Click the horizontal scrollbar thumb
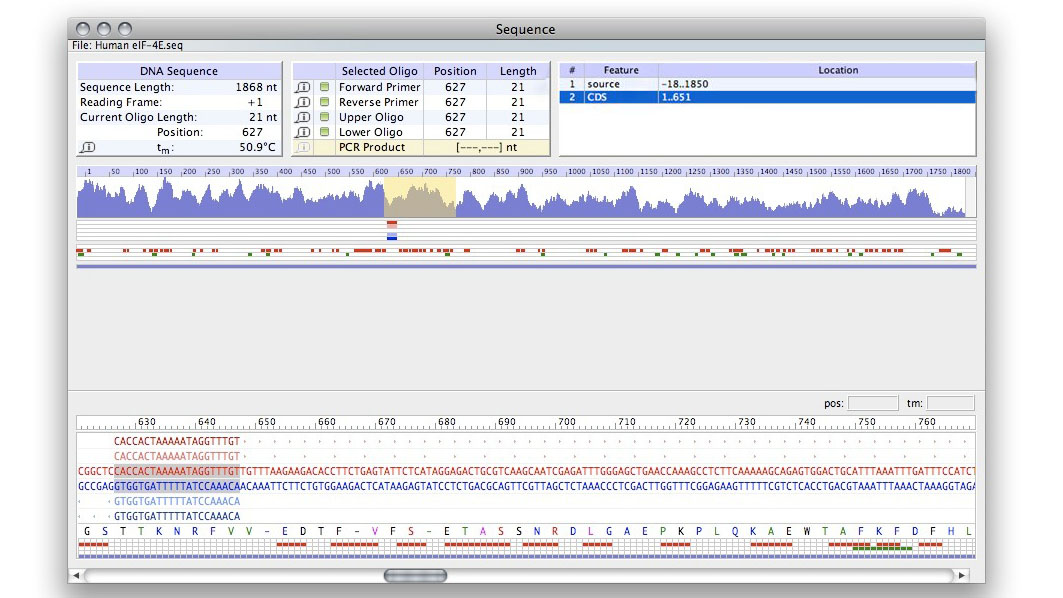Viewport: 1063px width, 598px height. tap(415, 576)
